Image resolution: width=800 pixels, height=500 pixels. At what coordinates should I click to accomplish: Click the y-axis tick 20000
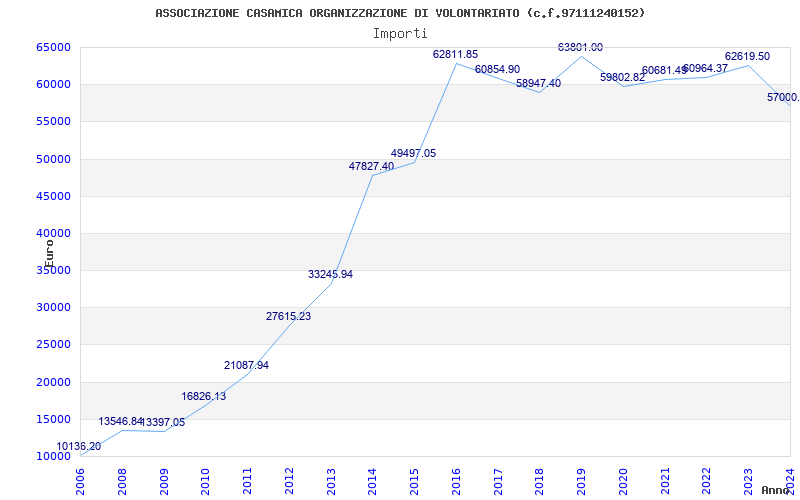[53, 382]
